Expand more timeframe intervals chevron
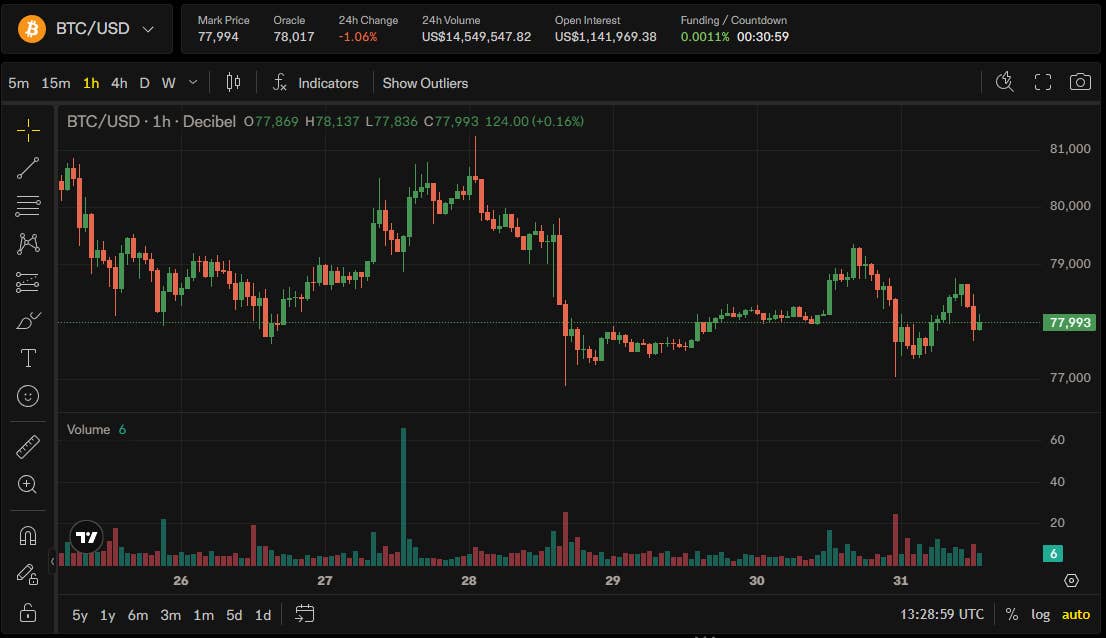The image size is (1106, 638). coord(193,82)
